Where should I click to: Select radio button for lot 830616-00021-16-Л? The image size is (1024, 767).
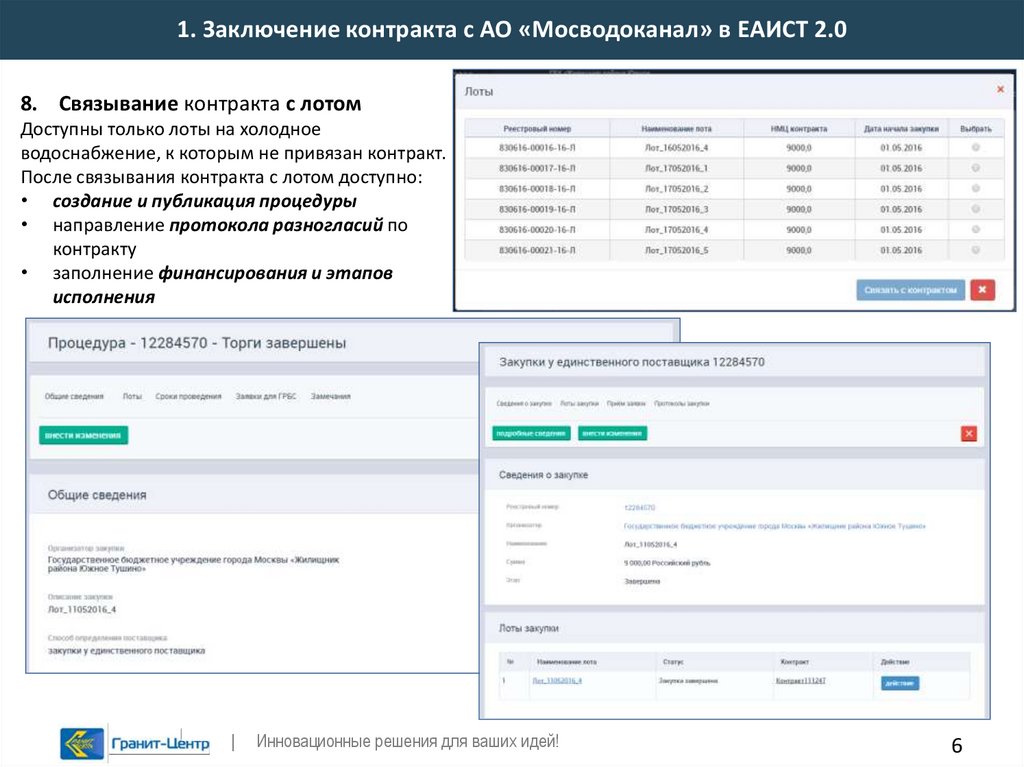click(x=976, y=250)
